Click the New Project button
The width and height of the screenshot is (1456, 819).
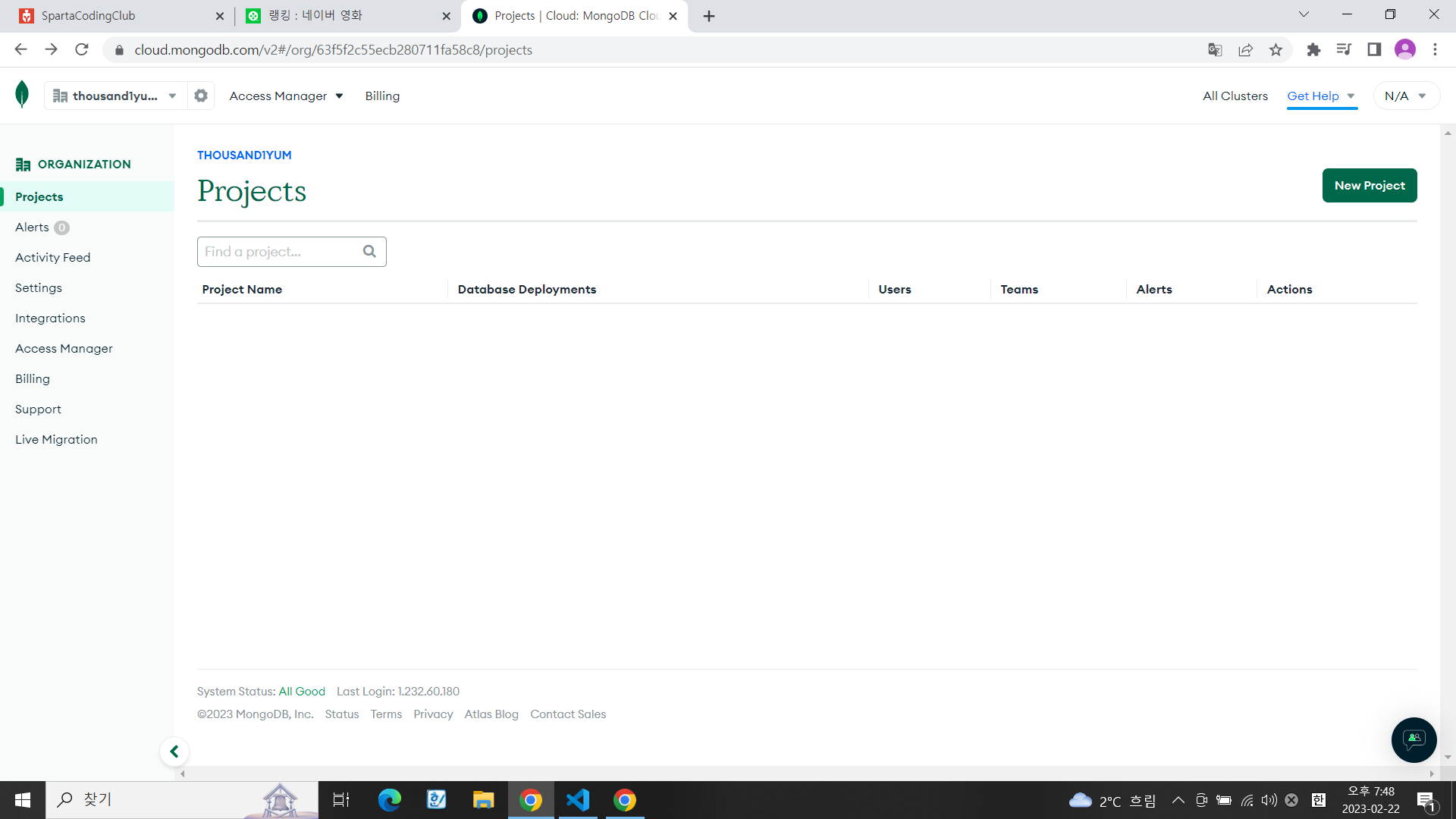click(1370, 186)
